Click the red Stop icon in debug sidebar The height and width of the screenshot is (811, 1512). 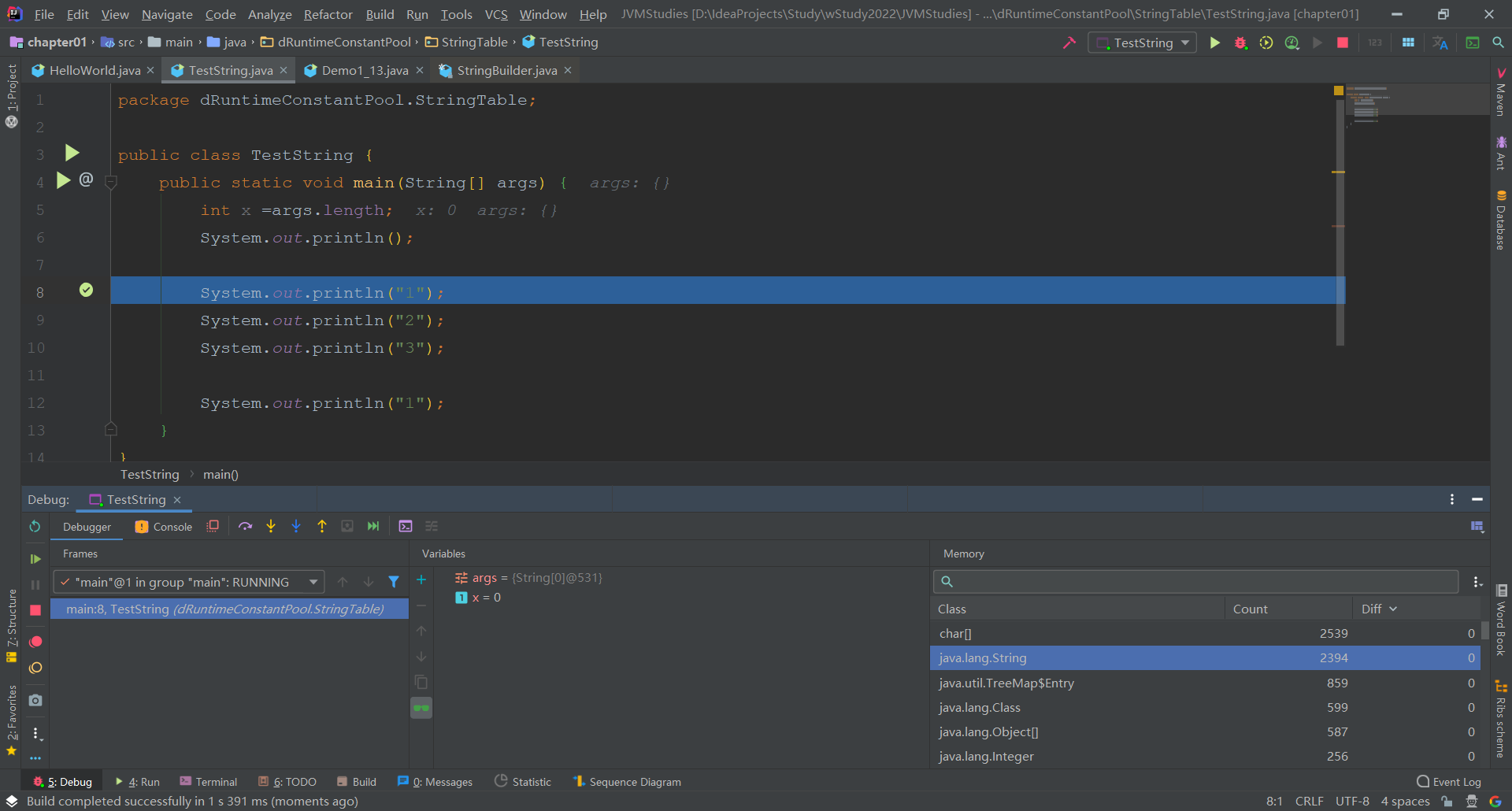point(35,610)
